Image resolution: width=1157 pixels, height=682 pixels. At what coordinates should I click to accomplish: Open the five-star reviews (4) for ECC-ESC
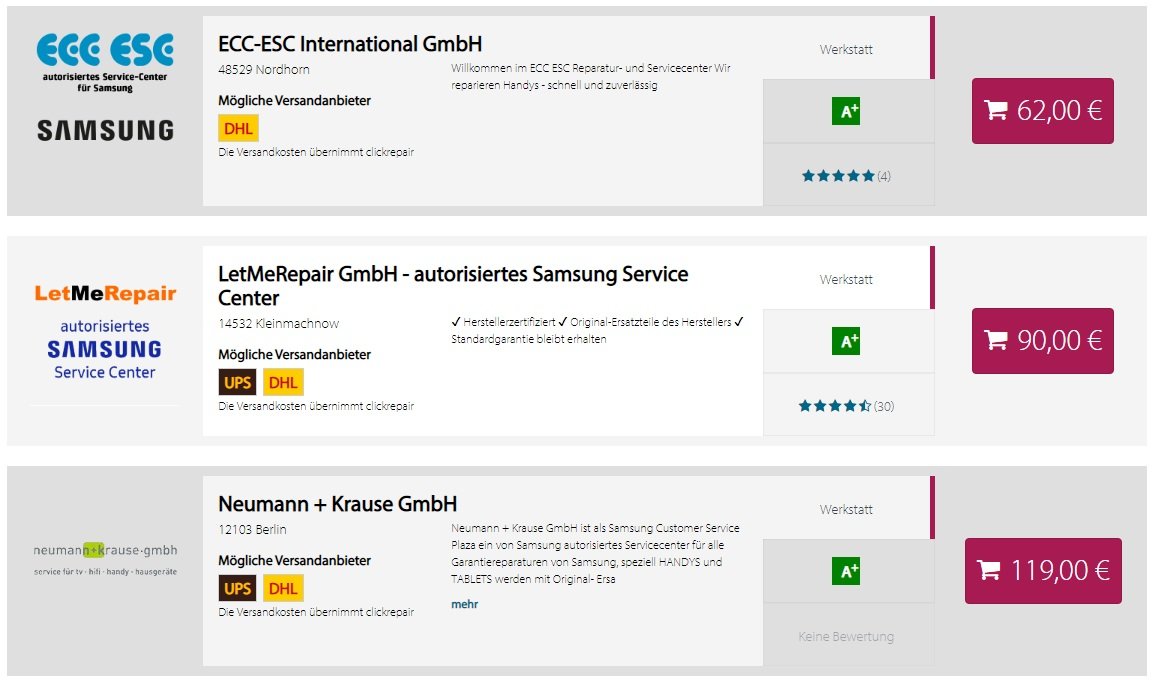pos(846,176)
